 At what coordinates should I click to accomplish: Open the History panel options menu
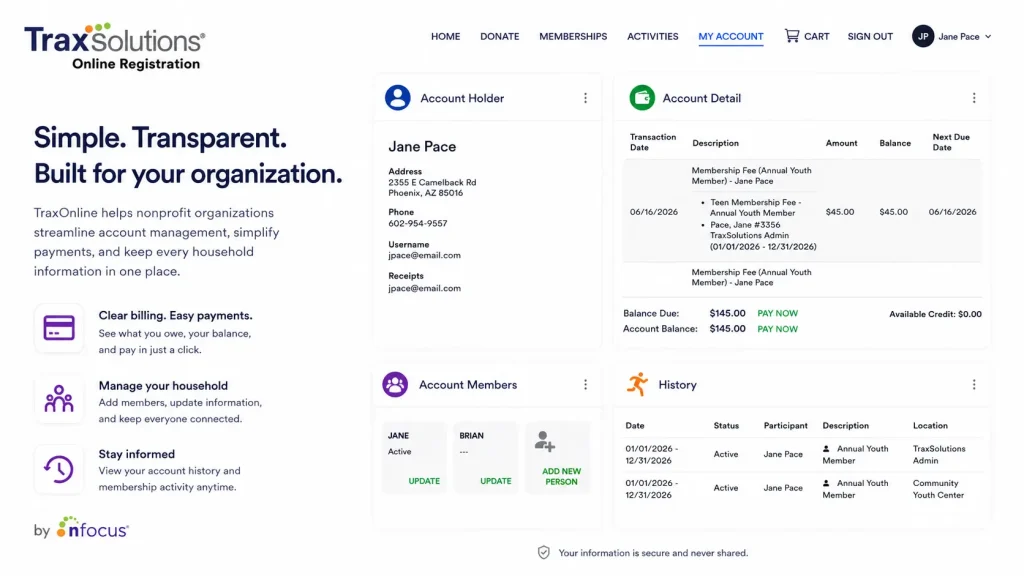[974, 385]
